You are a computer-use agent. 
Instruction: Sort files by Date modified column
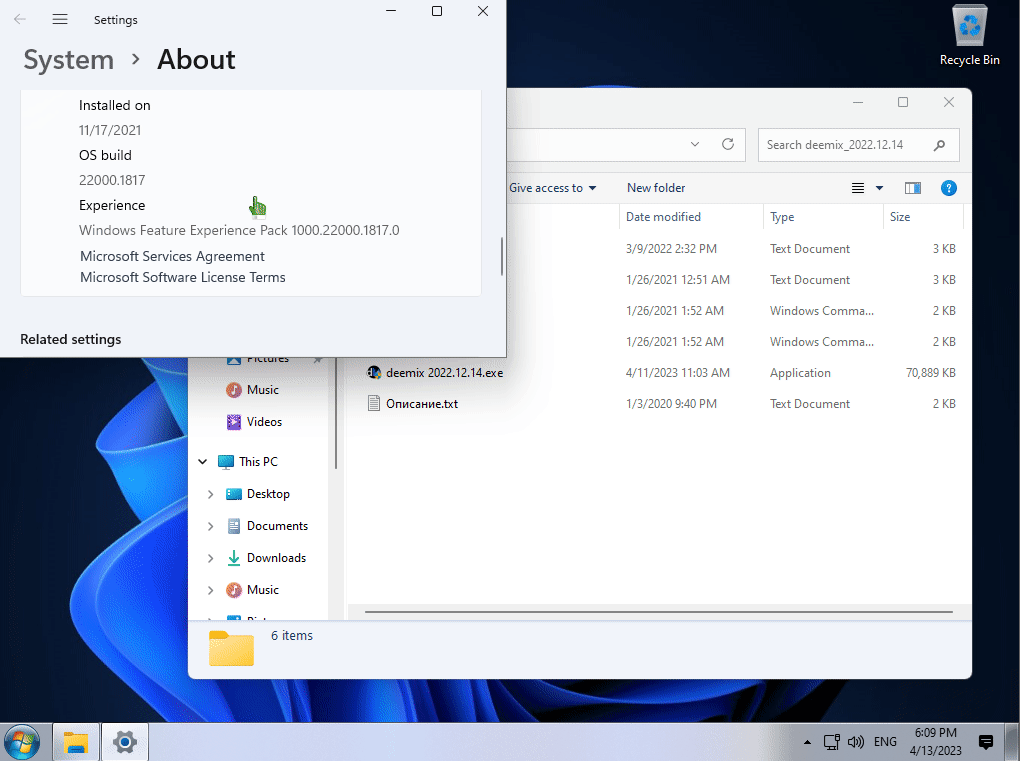(x=663, y=217)
